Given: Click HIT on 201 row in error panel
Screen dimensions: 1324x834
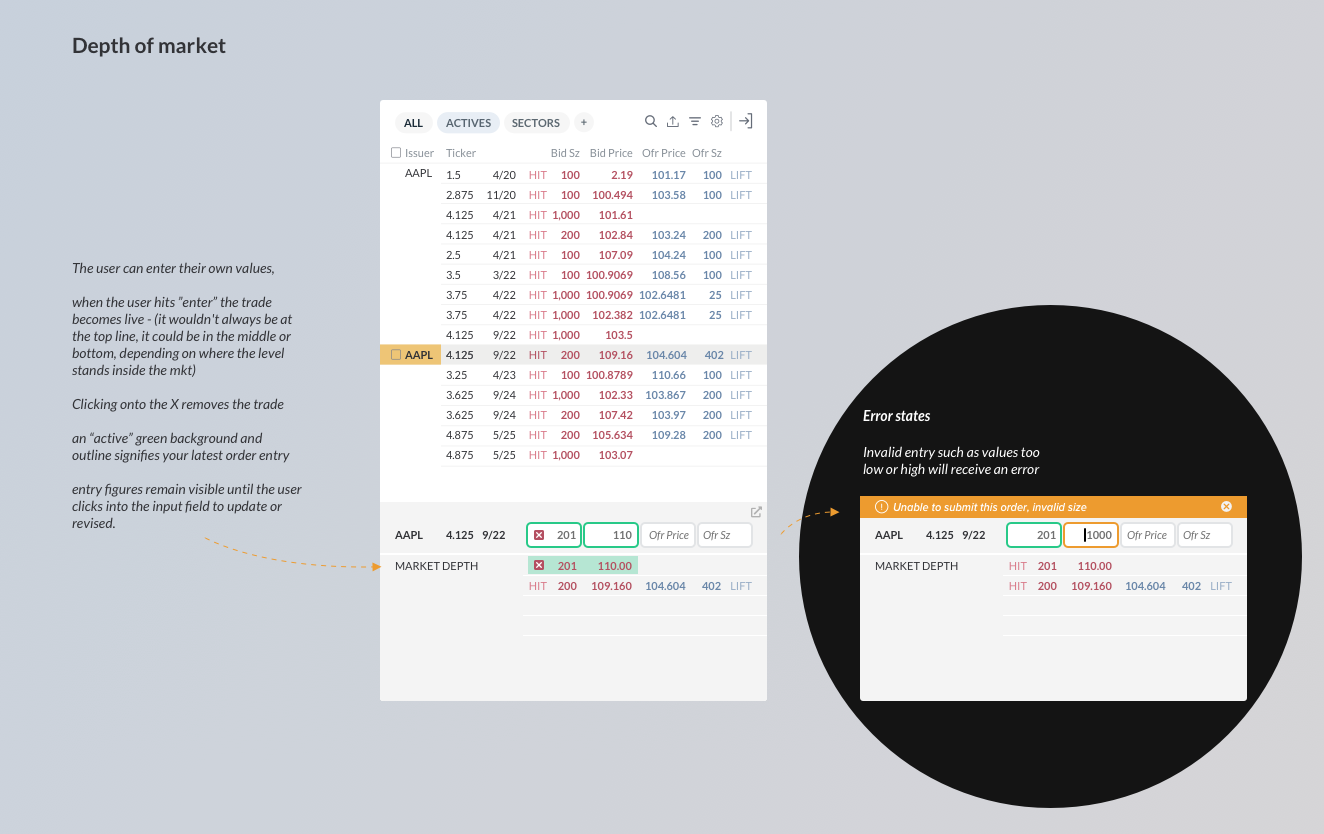Looking at the screenshot, I should 1018,566.
